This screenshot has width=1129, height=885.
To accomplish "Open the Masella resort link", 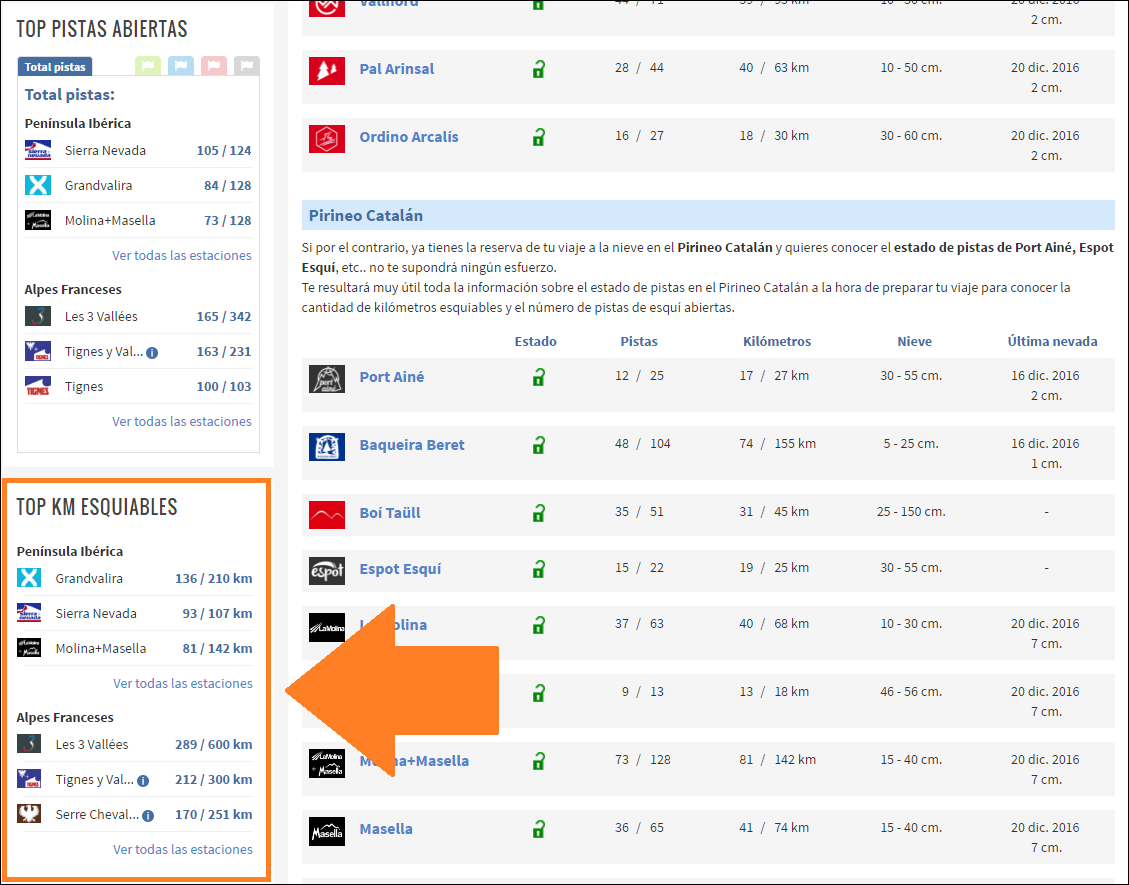I will point(386,829).
